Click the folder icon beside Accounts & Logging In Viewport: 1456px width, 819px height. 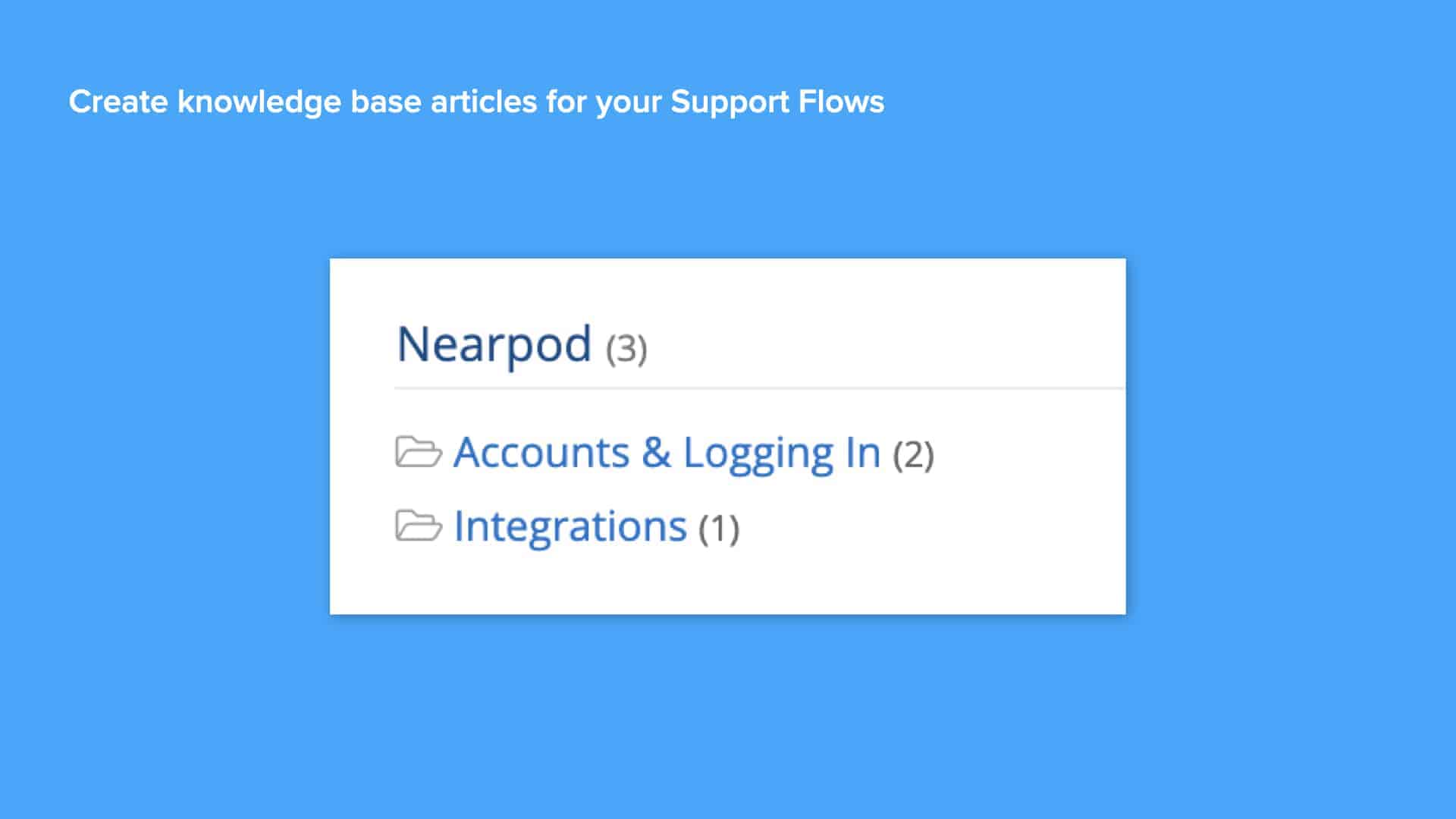(x=419, y=453)
